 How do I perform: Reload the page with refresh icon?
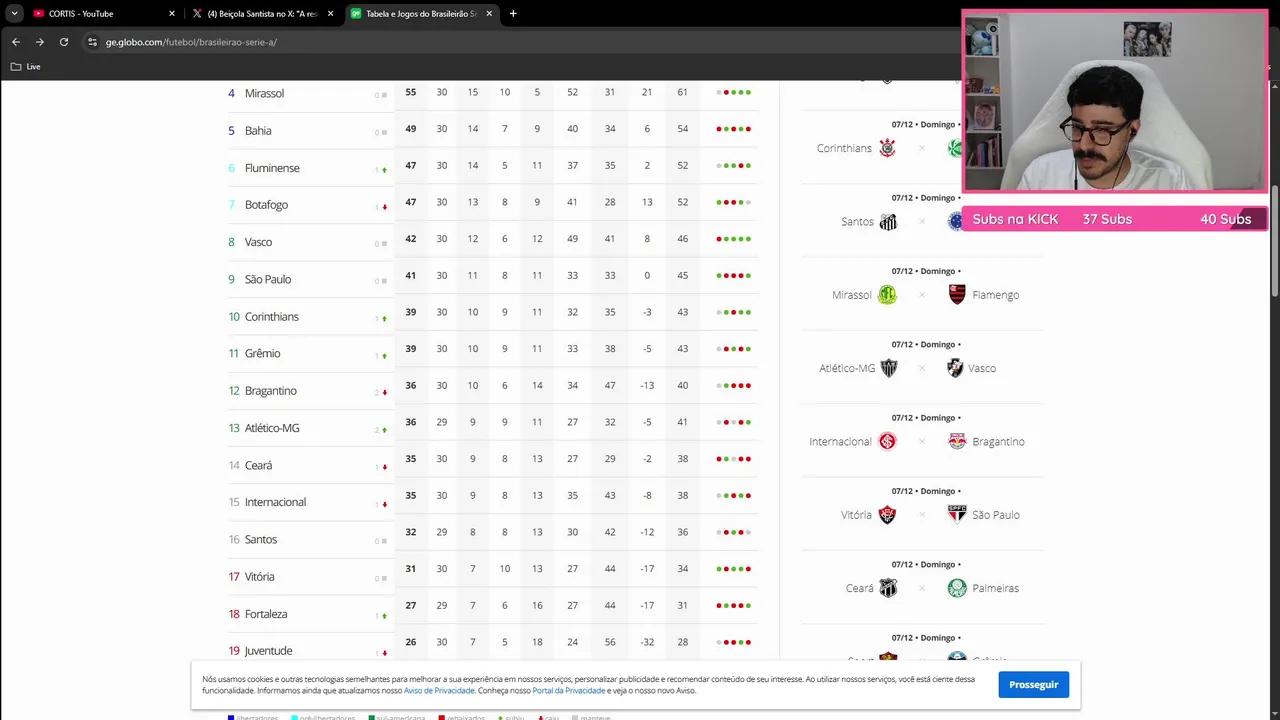pos(64,42)
